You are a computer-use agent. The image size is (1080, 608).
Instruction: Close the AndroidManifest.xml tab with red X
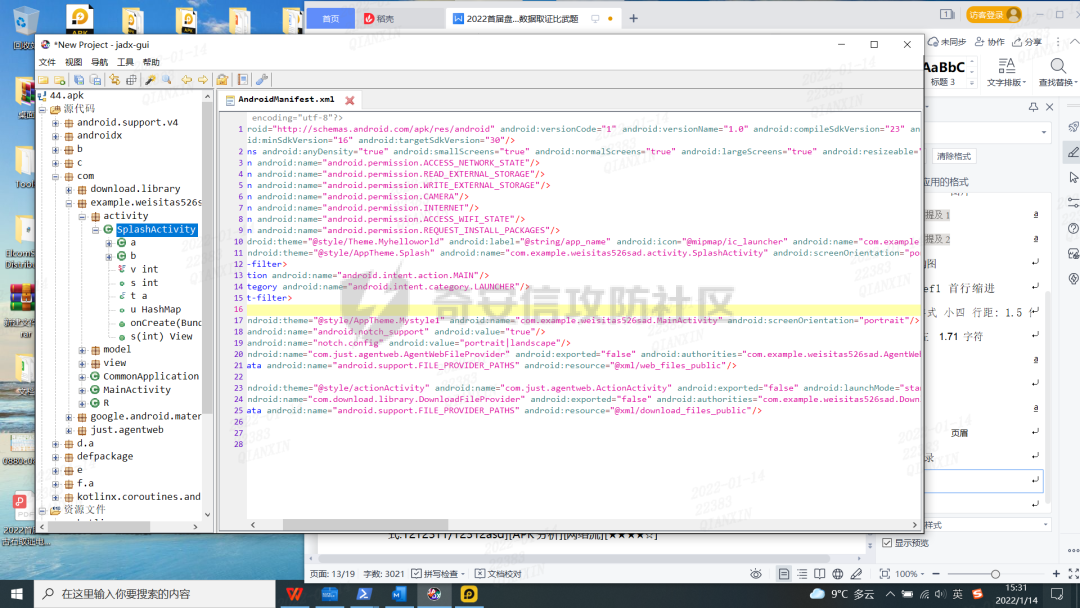pos(350,100)
